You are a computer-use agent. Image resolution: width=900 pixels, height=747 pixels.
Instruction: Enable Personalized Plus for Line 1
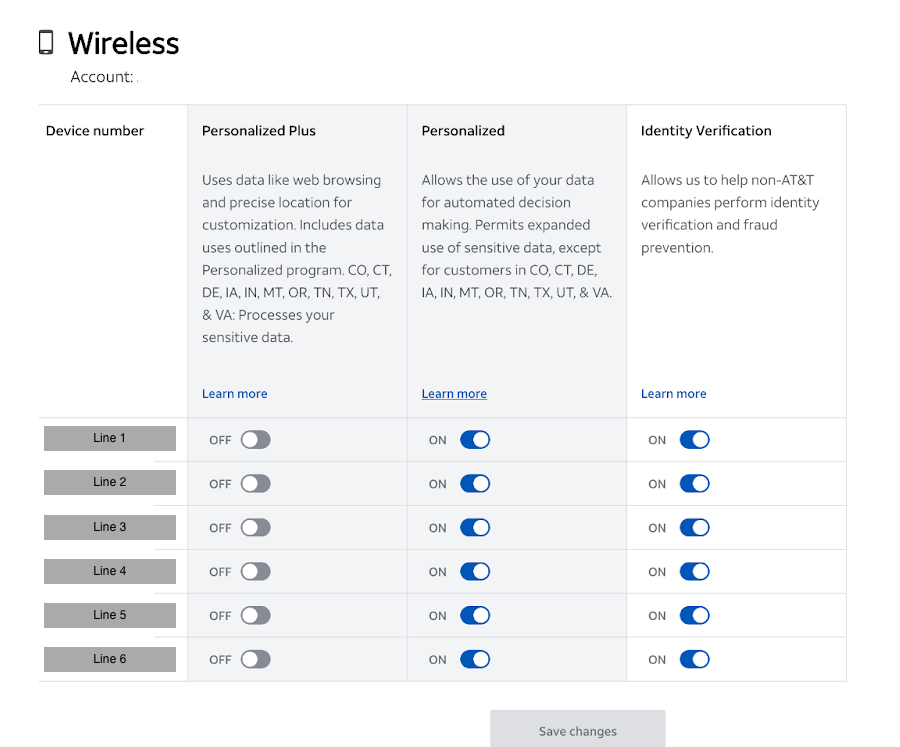(255, 439)
